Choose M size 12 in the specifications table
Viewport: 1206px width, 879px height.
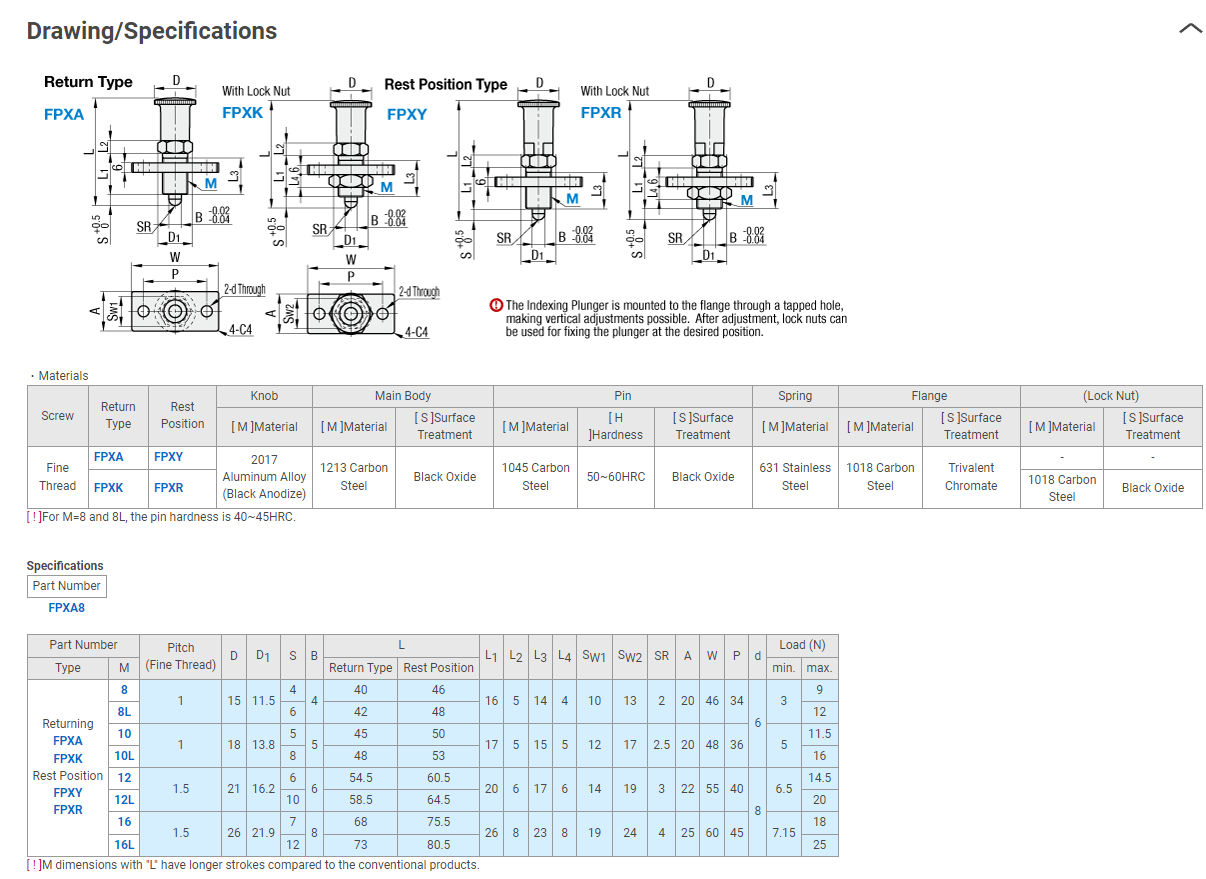point(124,778)
